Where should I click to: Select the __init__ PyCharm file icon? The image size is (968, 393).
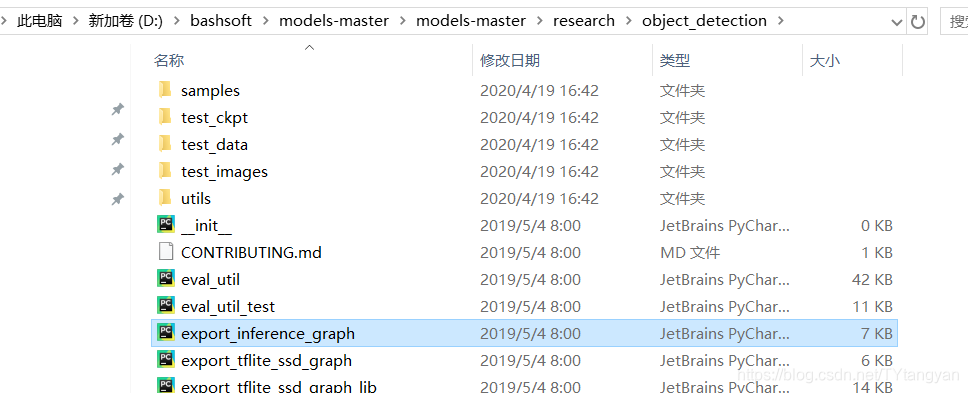coord(165,225)
